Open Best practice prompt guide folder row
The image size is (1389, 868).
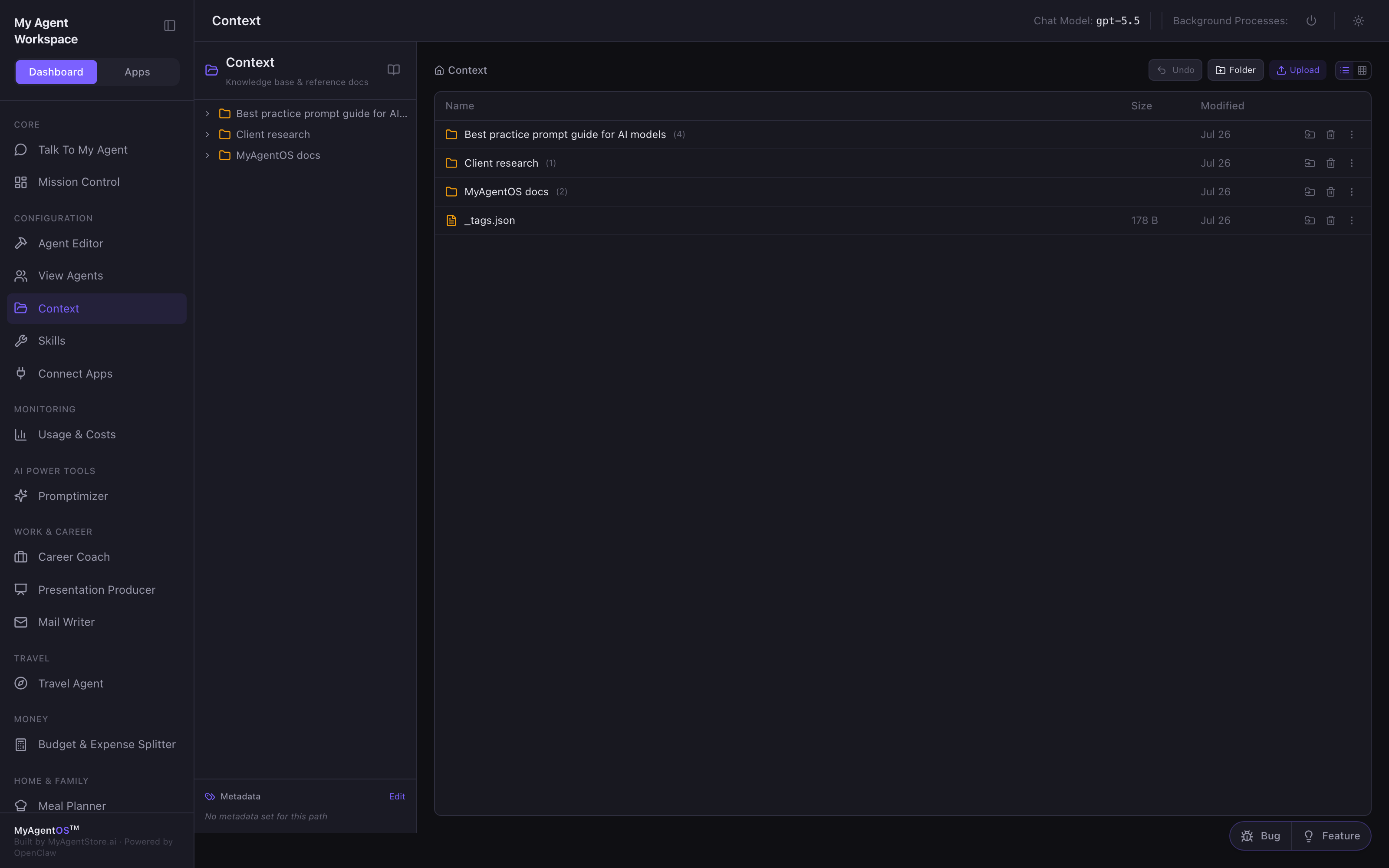pyautogui.click(x=902, y=135)
